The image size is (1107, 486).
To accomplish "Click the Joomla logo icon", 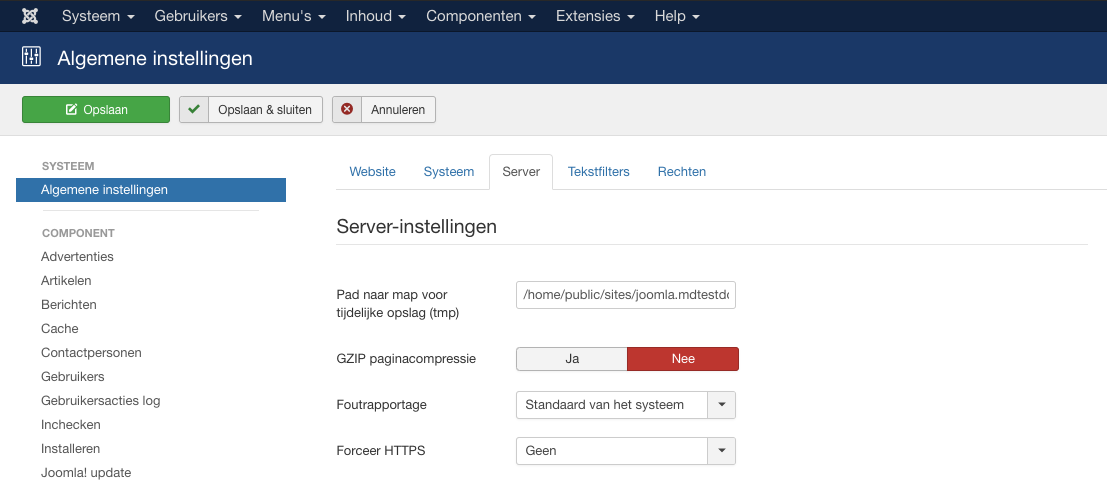I will pyautogui.click(x=30, y=17).
